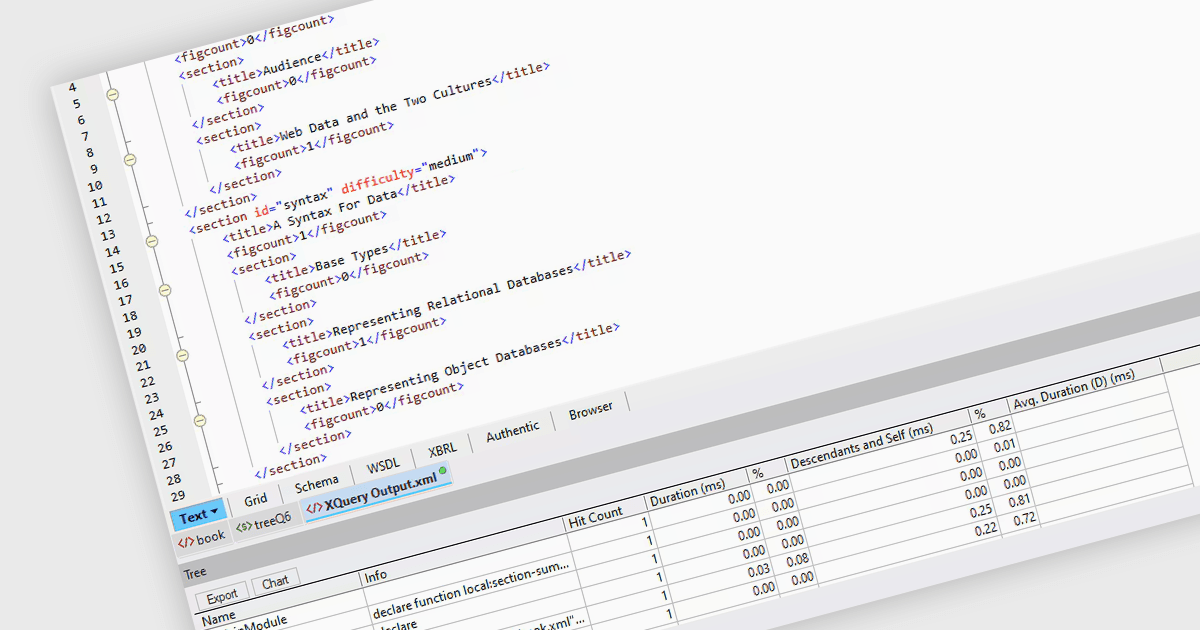
Task: Click the 0.22 descendants duration cell
Action: pos(988,528)
